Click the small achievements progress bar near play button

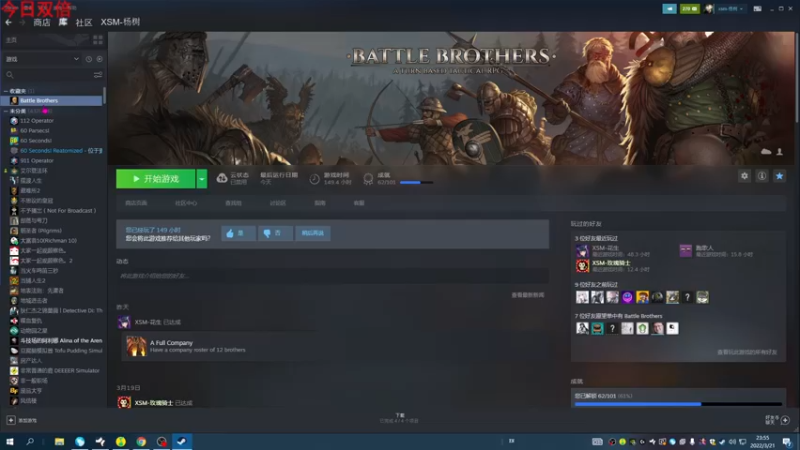416,182
